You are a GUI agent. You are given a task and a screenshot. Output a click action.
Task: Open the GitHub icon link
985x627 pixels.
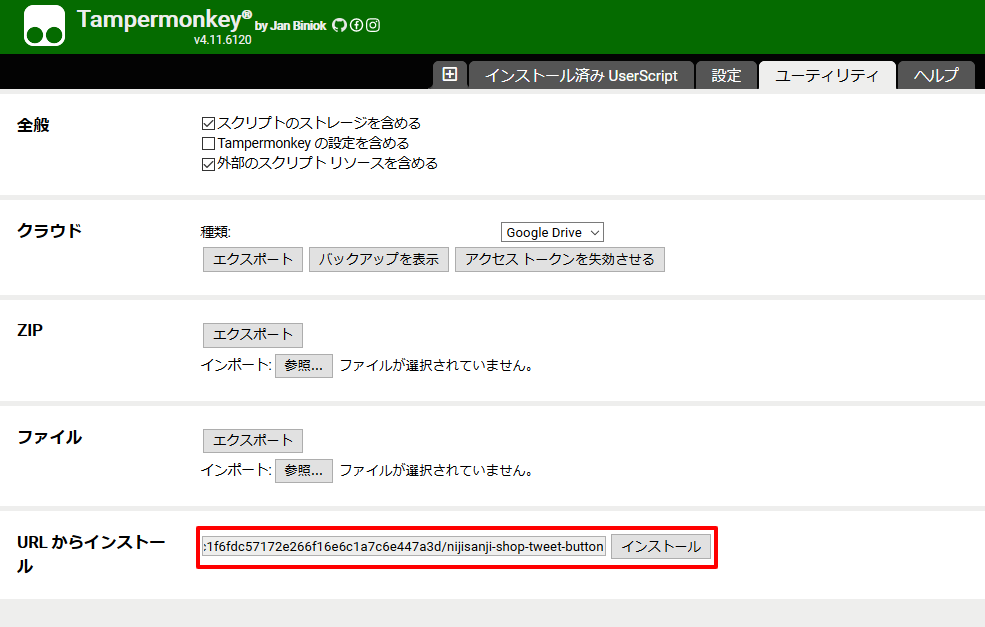(339, 25)
